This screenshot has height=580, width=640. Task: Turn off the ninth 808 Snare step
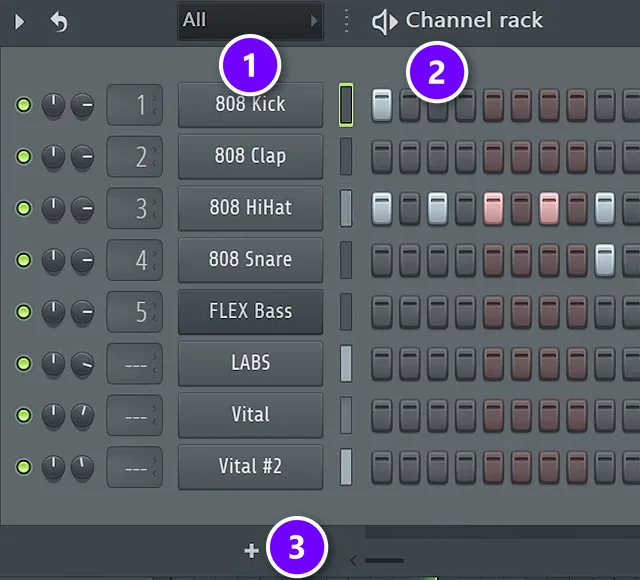605,260
